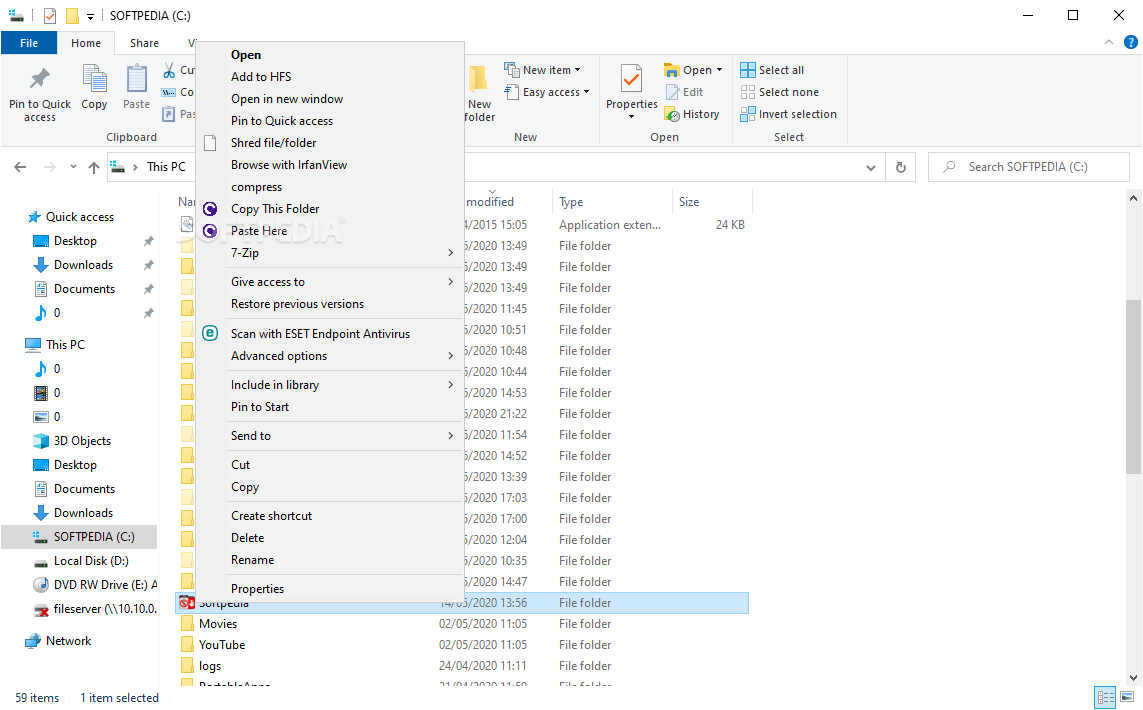Click the Search SOFTPEDIA (C:) field
This screenshot has width=1143, height=710.
[x=1029, y=167]
